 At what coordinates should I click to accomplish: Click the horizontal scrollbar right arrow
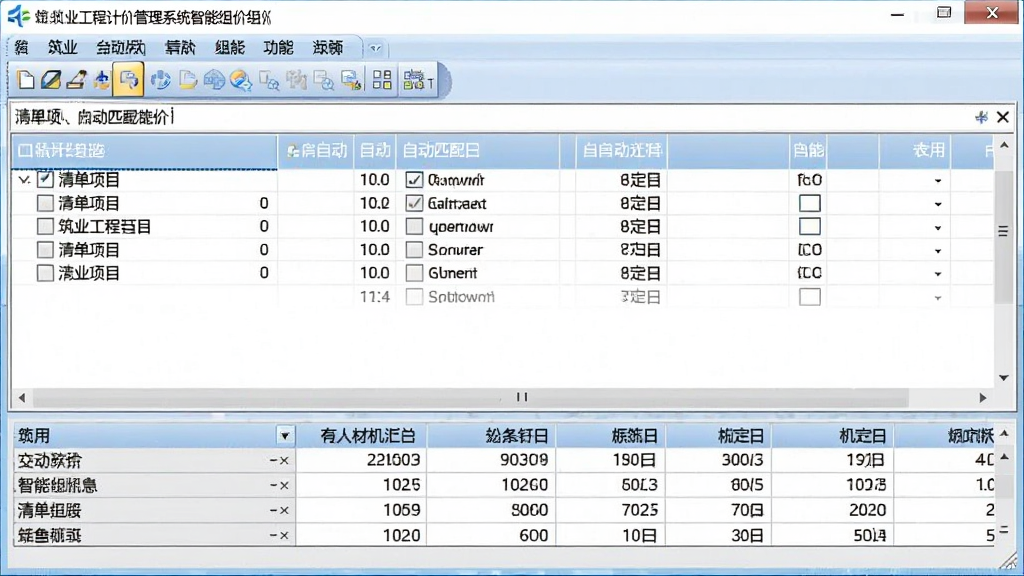point(982,397)
